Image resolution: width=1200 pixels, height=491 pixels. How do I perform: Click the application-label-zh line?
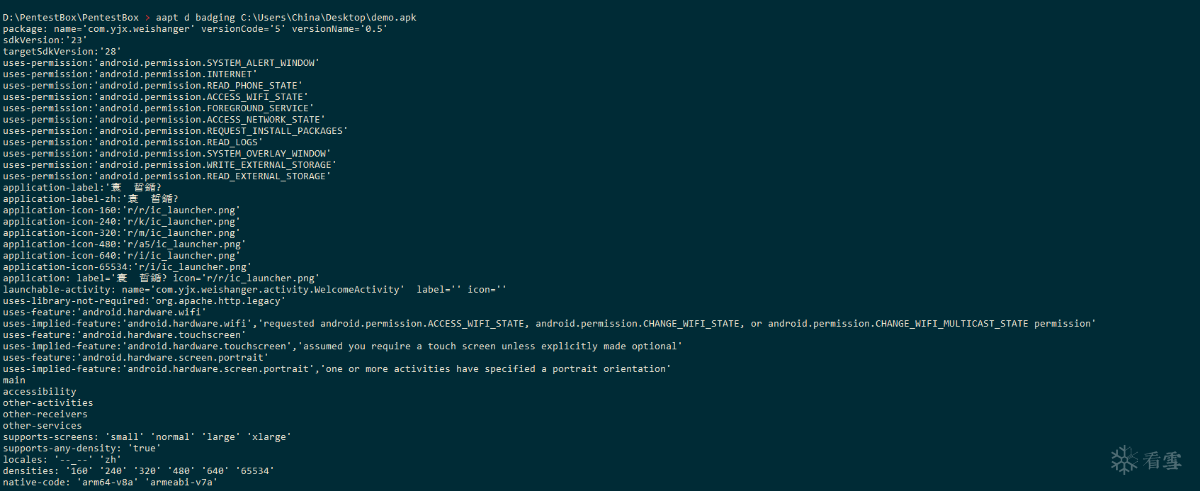tap(90, 199)
